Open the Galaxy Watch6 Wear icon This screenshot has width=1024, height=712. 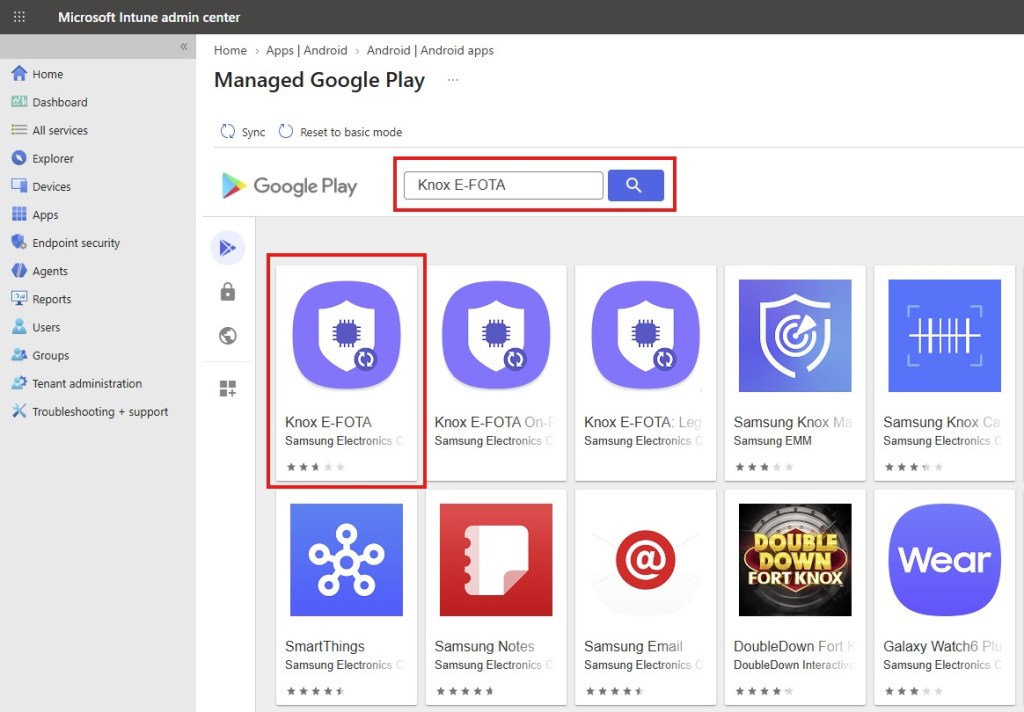(944, 560)
